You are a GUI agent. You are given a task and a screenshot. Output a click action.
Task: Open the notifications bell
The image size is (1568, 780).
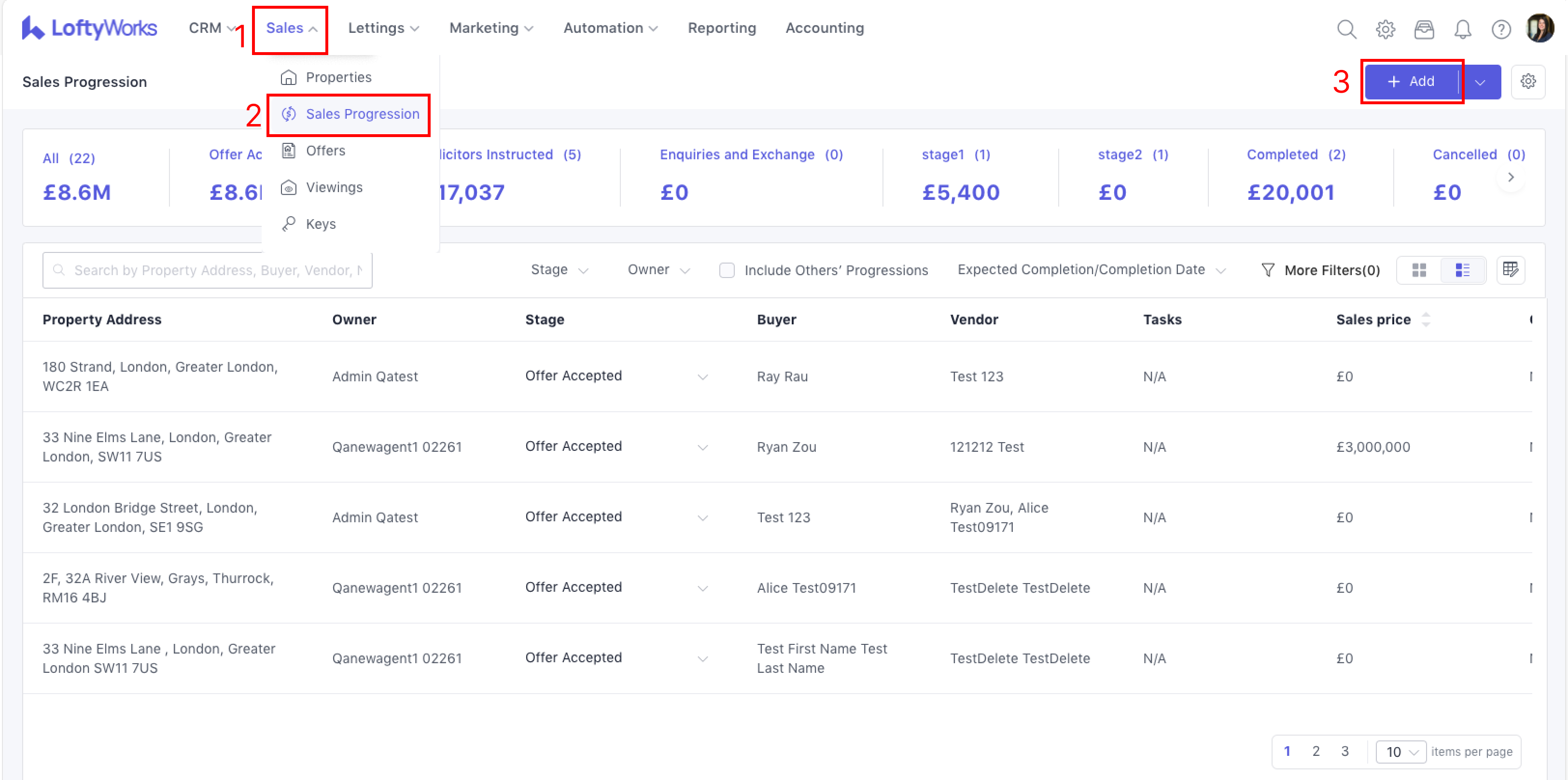click(x=1462, y=28)
